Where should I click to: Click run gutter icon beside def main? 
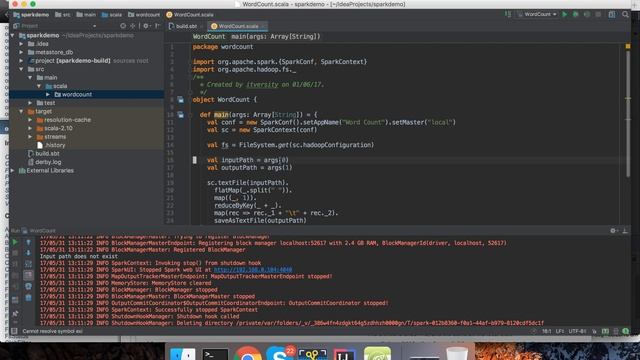coord(180,115)
